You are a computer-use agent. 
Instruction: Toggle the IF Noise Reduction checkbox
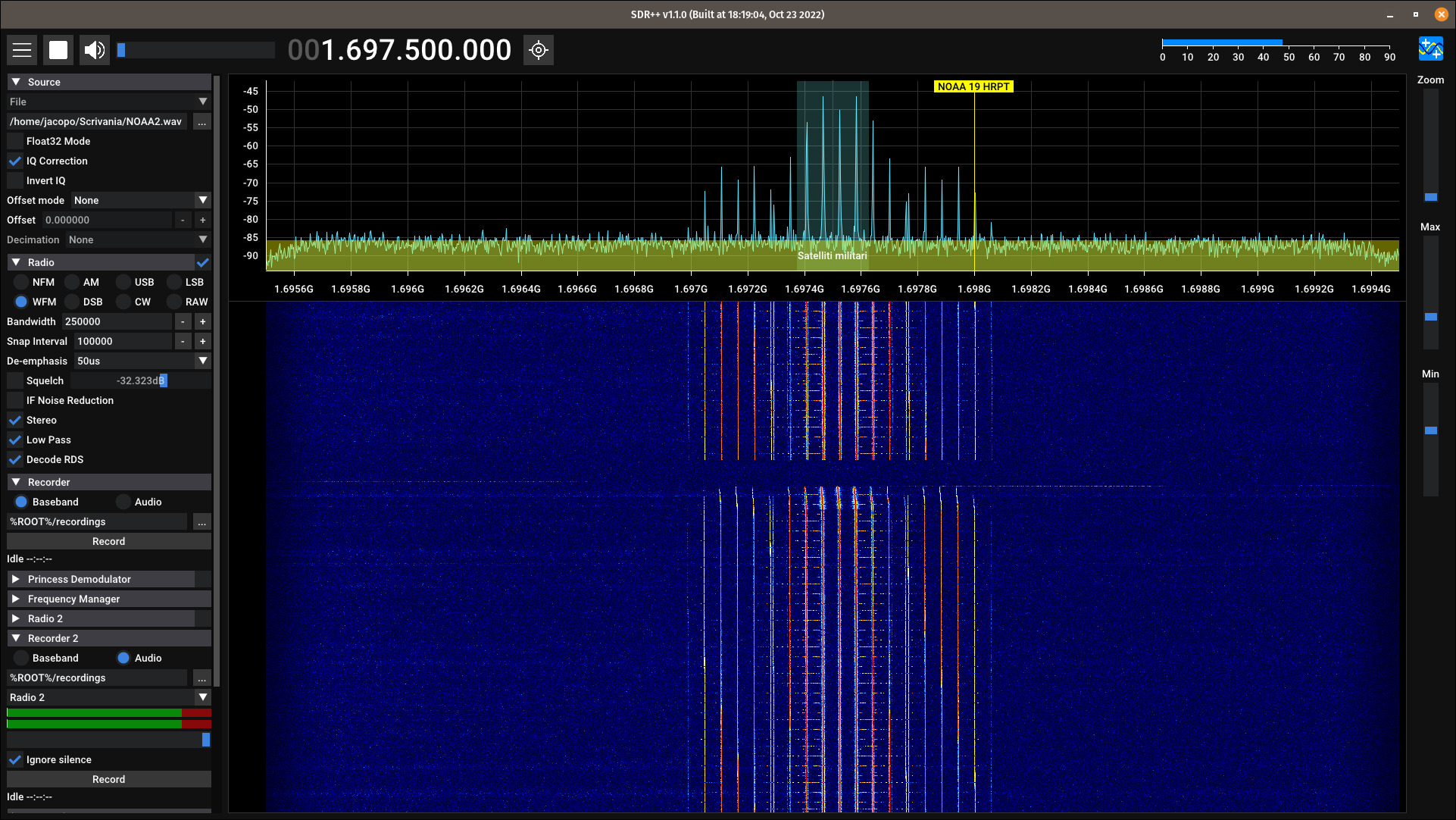pos(15,400)
